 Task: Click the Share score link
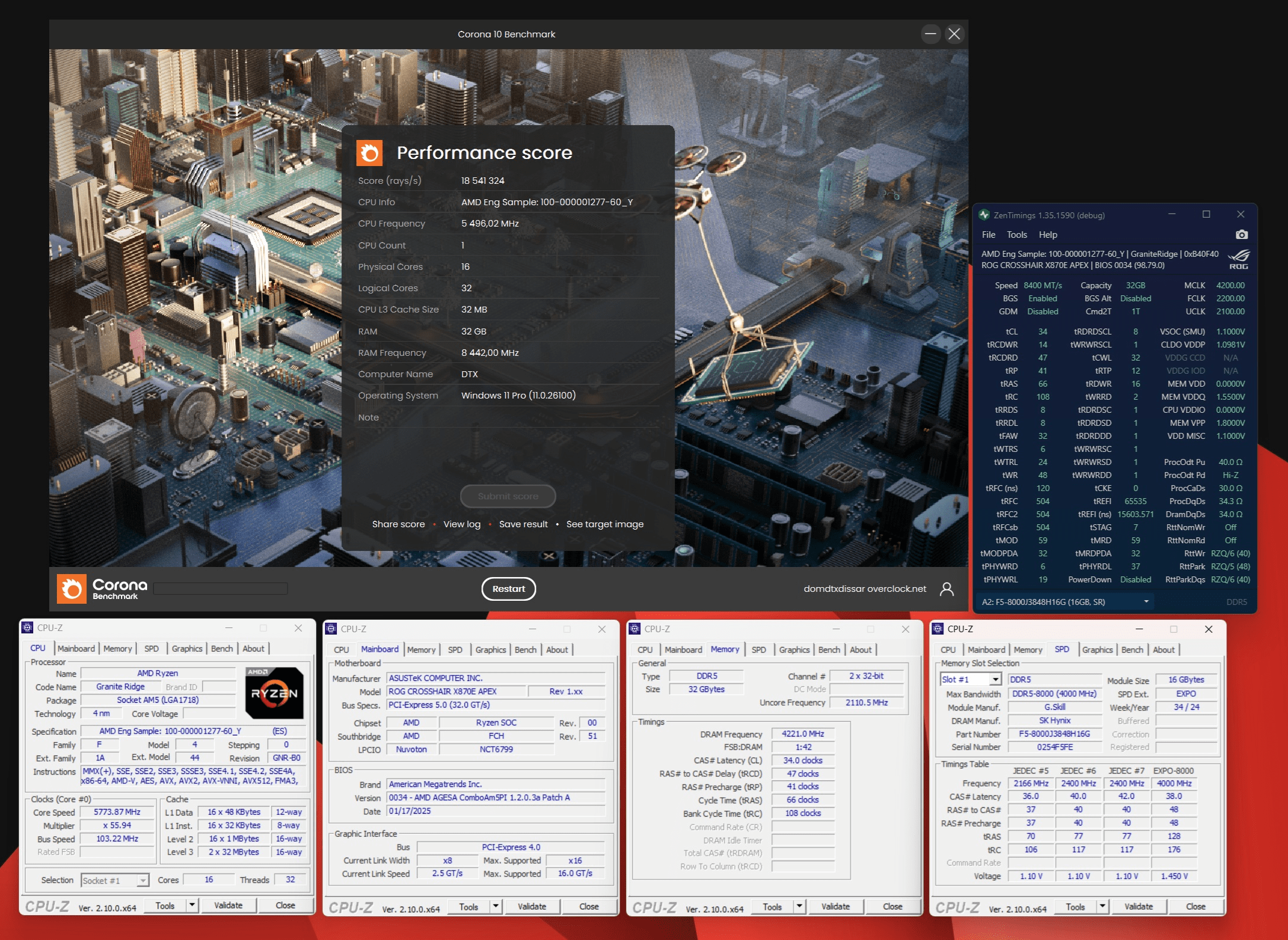pyautogui.click(x=398, y=524)
